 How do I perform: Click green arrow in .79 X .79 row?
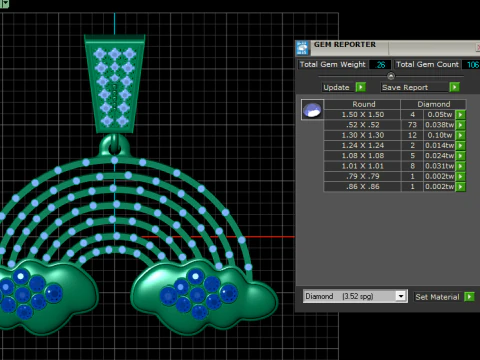pyautogui.click(x=460, y=176)
